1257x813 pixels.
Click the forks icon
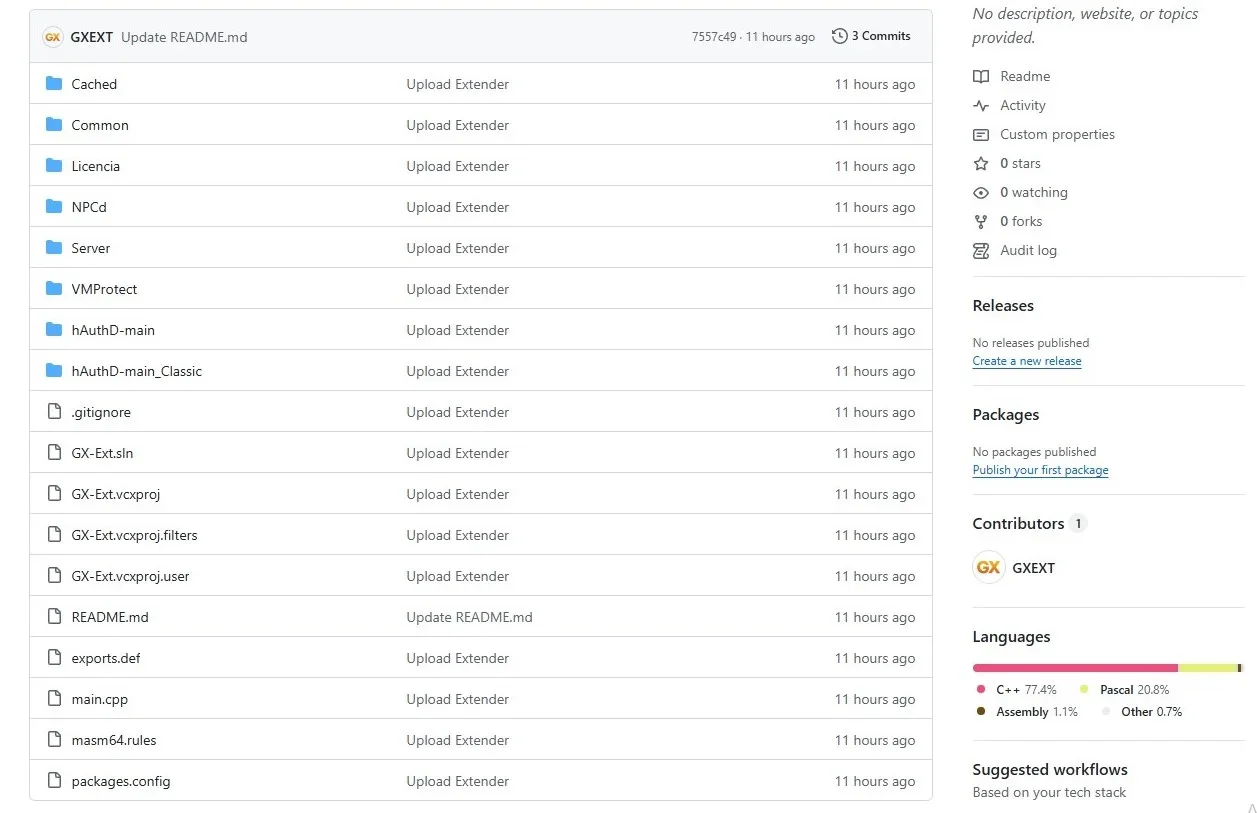(x=981, y=221)
